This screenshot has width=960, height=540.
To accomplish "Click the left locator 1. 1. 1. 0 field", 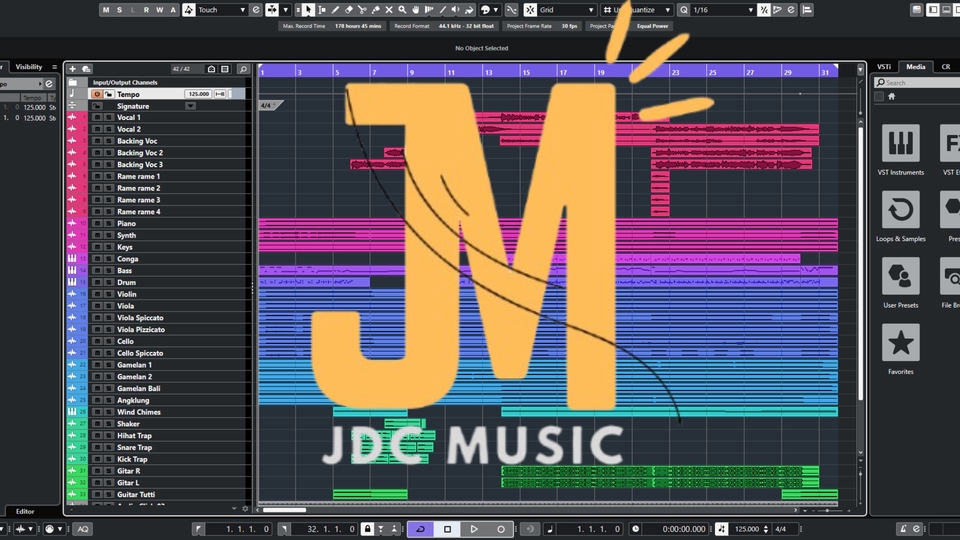I will (240, 529).
